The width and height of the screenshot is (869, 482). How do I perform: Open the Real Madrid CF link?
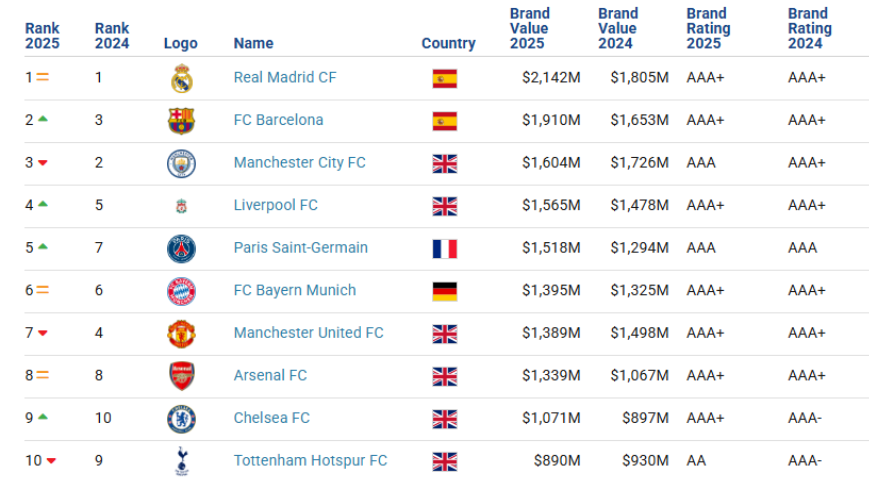point(285,77)
